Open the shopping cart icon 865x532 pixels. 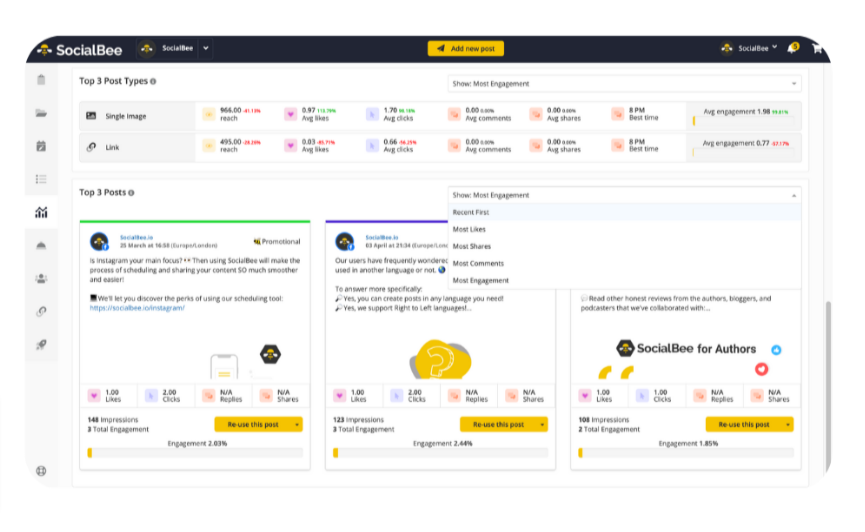coord(817,49)
